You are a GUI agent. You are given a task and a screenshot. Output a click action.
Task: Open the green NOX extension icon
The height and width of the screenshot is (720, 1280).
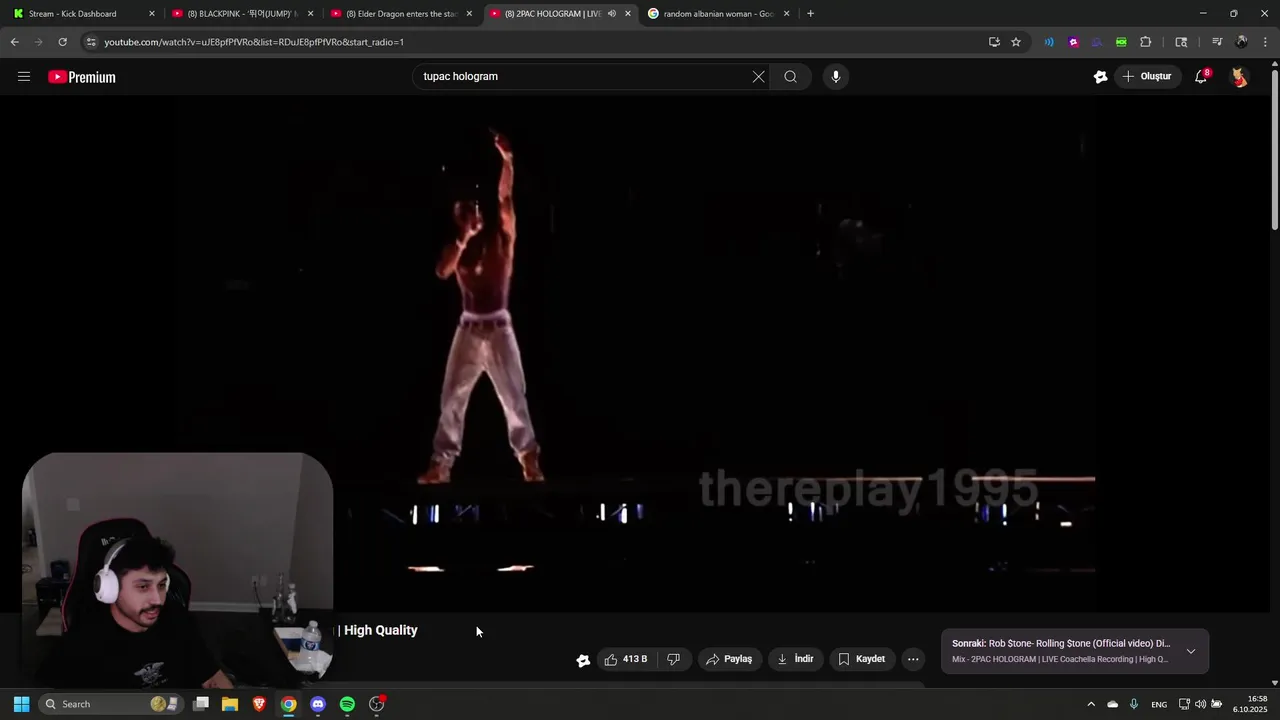click(1121, 42)
